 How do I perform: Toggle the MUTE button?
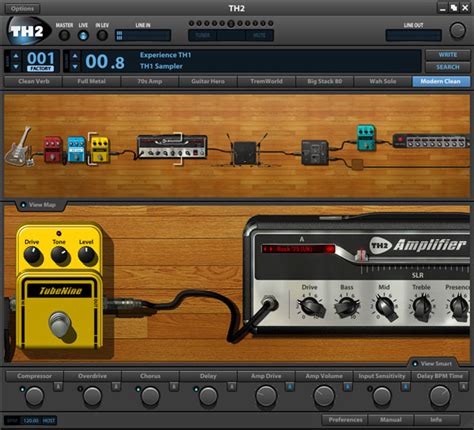click(259, 35)
